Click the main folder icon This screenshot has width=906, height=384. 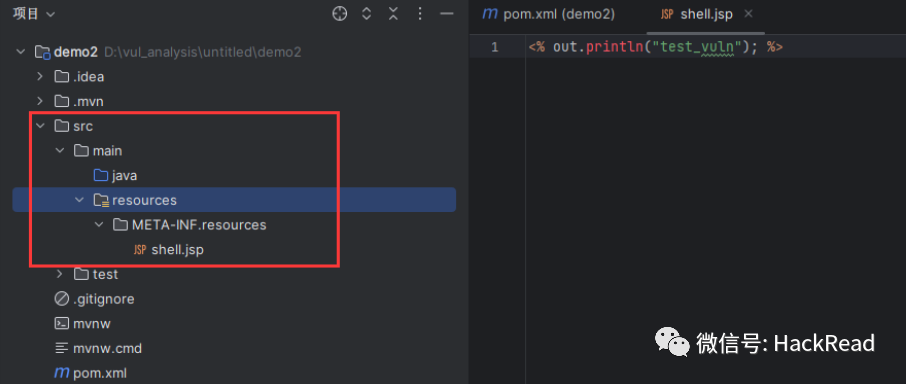coord(81,151)
